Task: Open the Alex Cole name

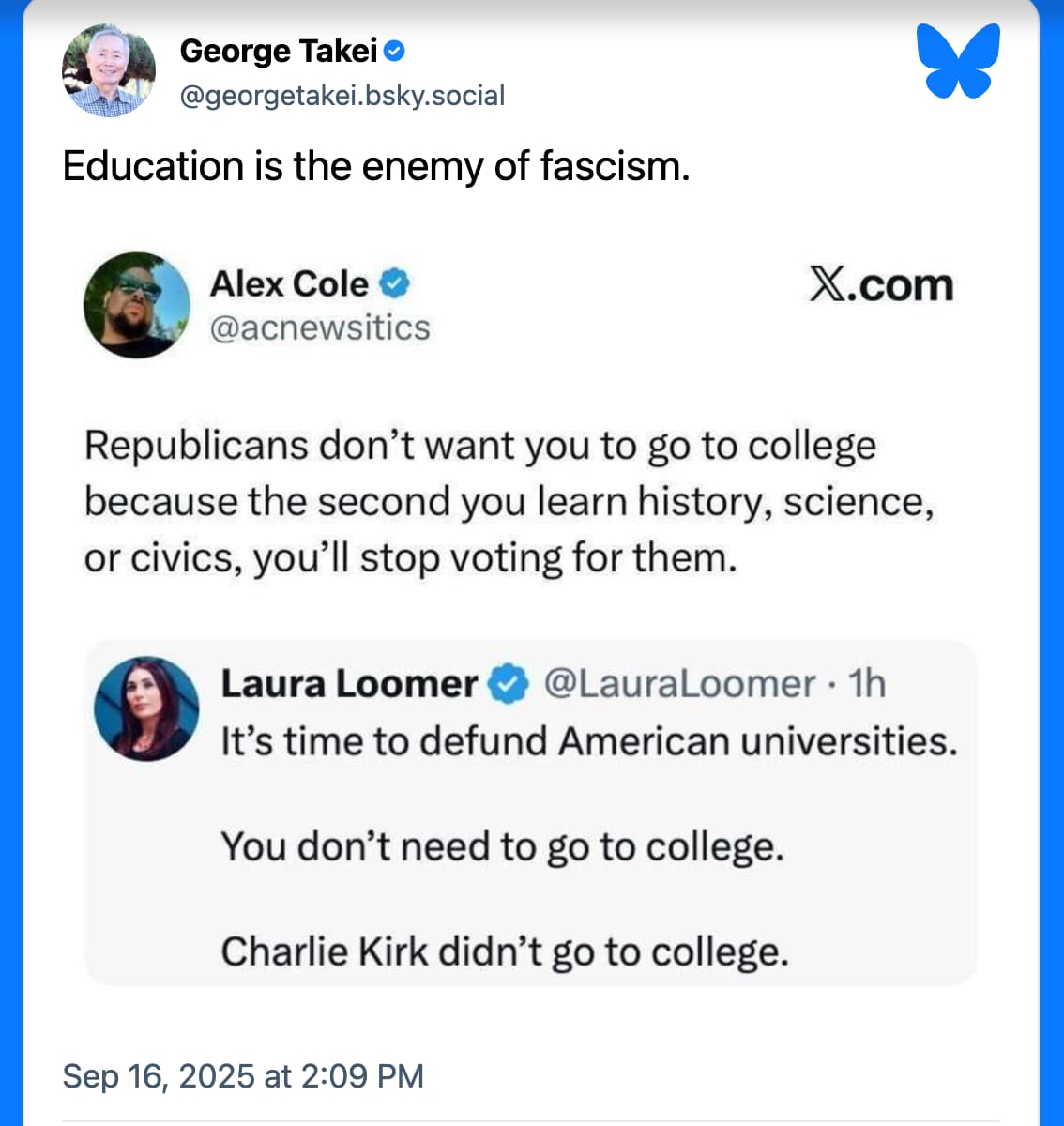Action: 289,283
